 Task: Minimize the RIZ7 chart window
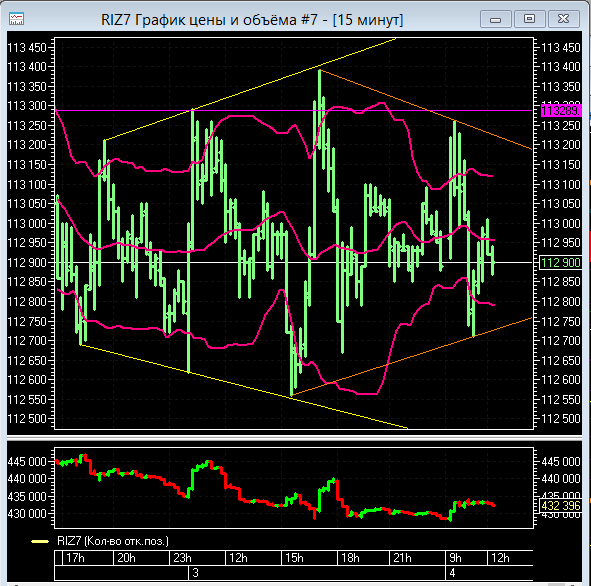(496, 19)
